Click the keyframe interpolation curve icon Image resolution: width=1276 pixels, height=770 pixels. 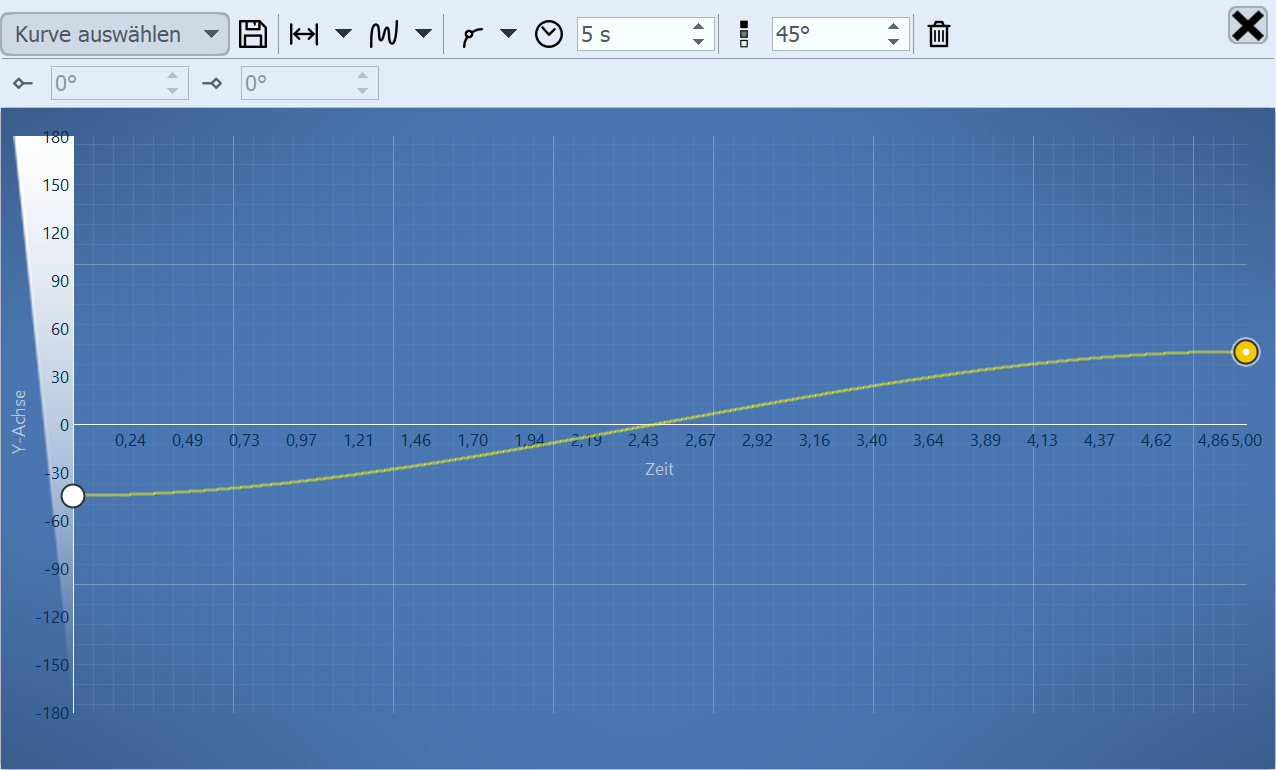pos(472,35)
